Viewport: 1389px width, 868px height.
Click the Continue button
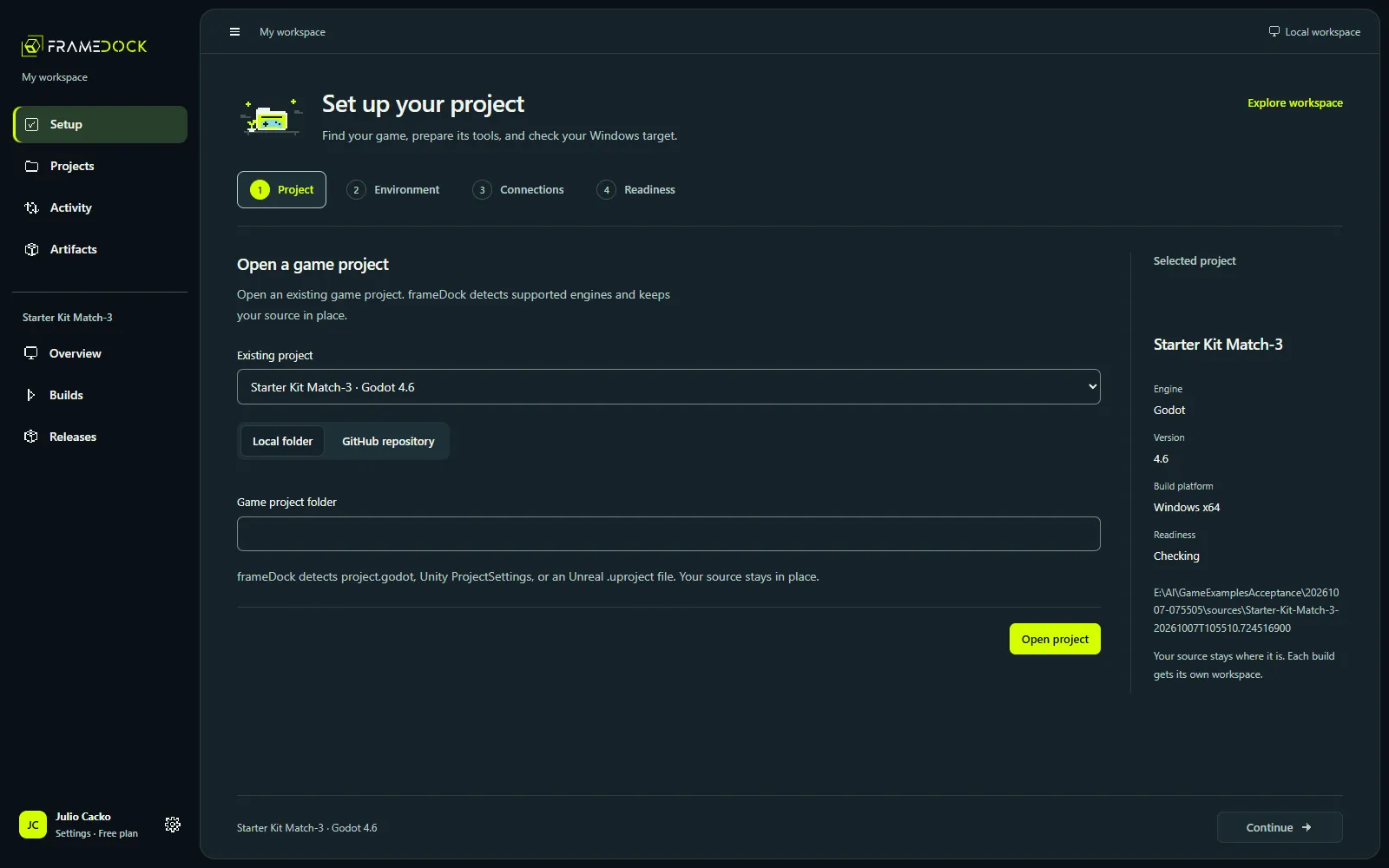pos(1280,827)
